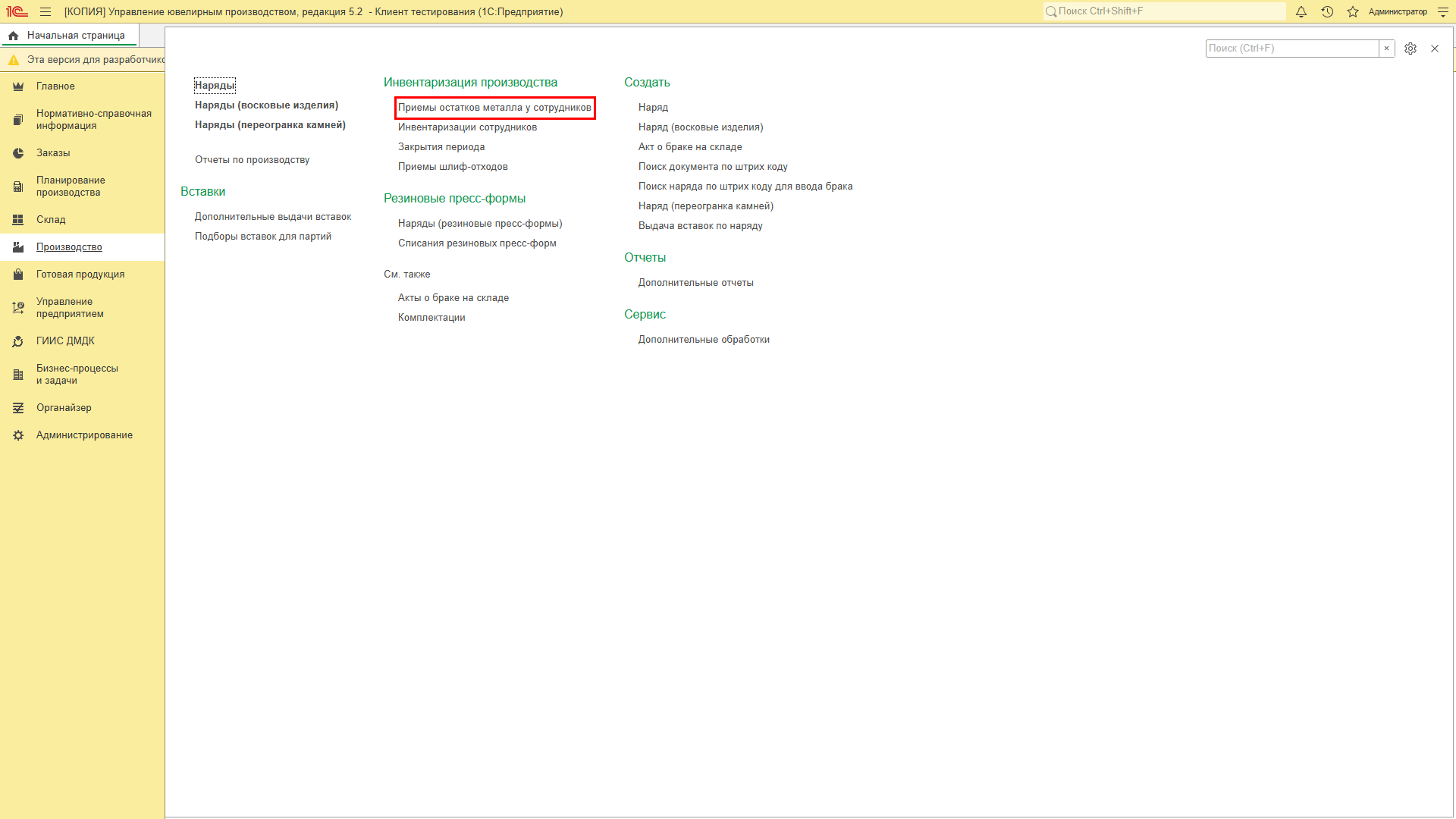1456x819 pixels.
Task: Open the hamburger functions menu
Action: pyautogui.click(x=45, y=11)
